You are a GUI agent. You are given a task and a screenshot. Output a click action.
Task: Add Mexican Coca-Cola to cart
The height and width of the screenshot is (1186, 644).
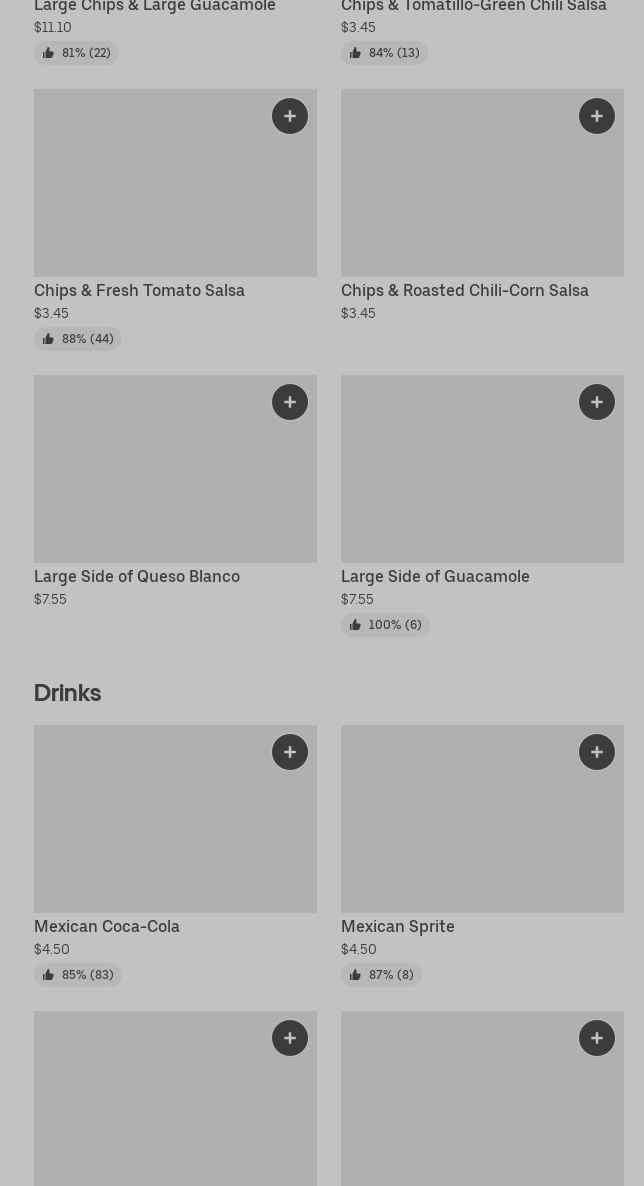pos(290,752)
